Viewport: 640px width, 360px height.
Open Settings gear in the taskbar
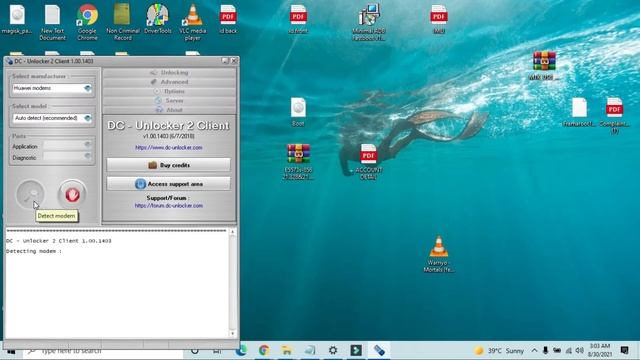(x=333, y=350)
